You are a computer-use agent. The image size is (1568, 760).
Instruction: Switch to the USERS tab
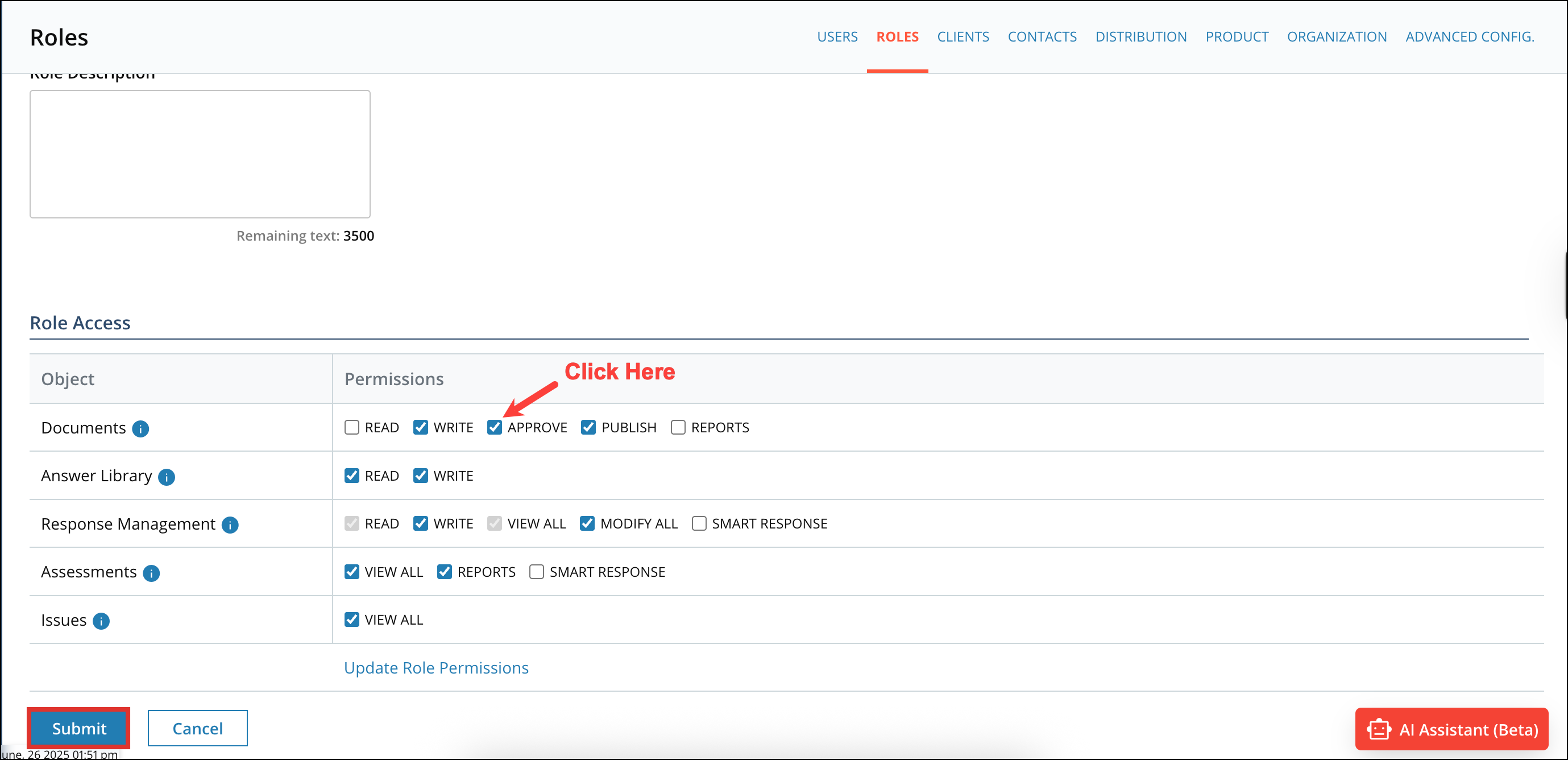coord(837,36)
